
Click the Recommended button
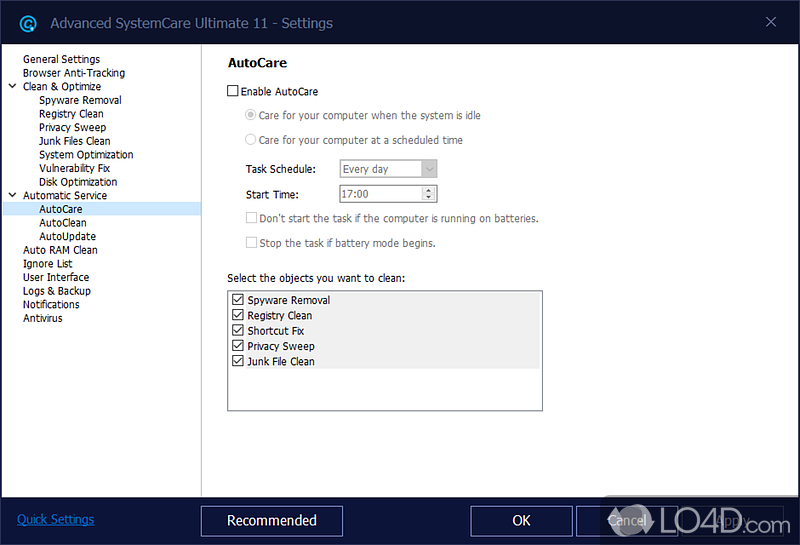[272, 521]
